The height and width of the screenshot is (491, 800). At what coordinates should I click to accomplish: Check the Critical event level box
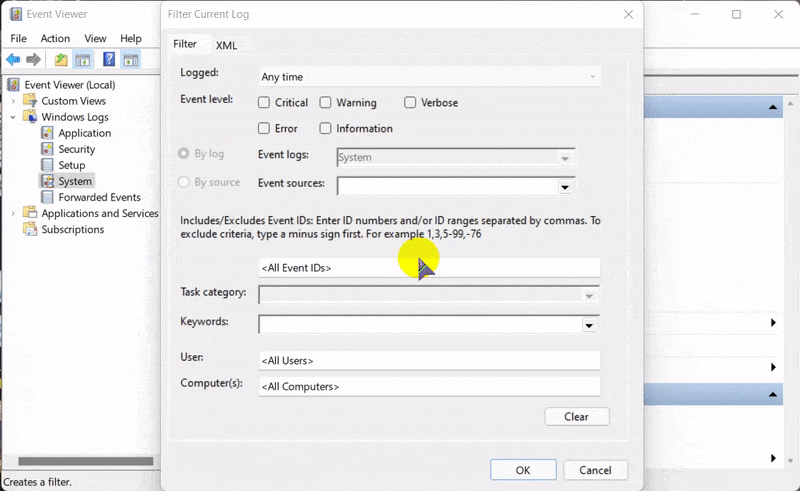[264, 103]
